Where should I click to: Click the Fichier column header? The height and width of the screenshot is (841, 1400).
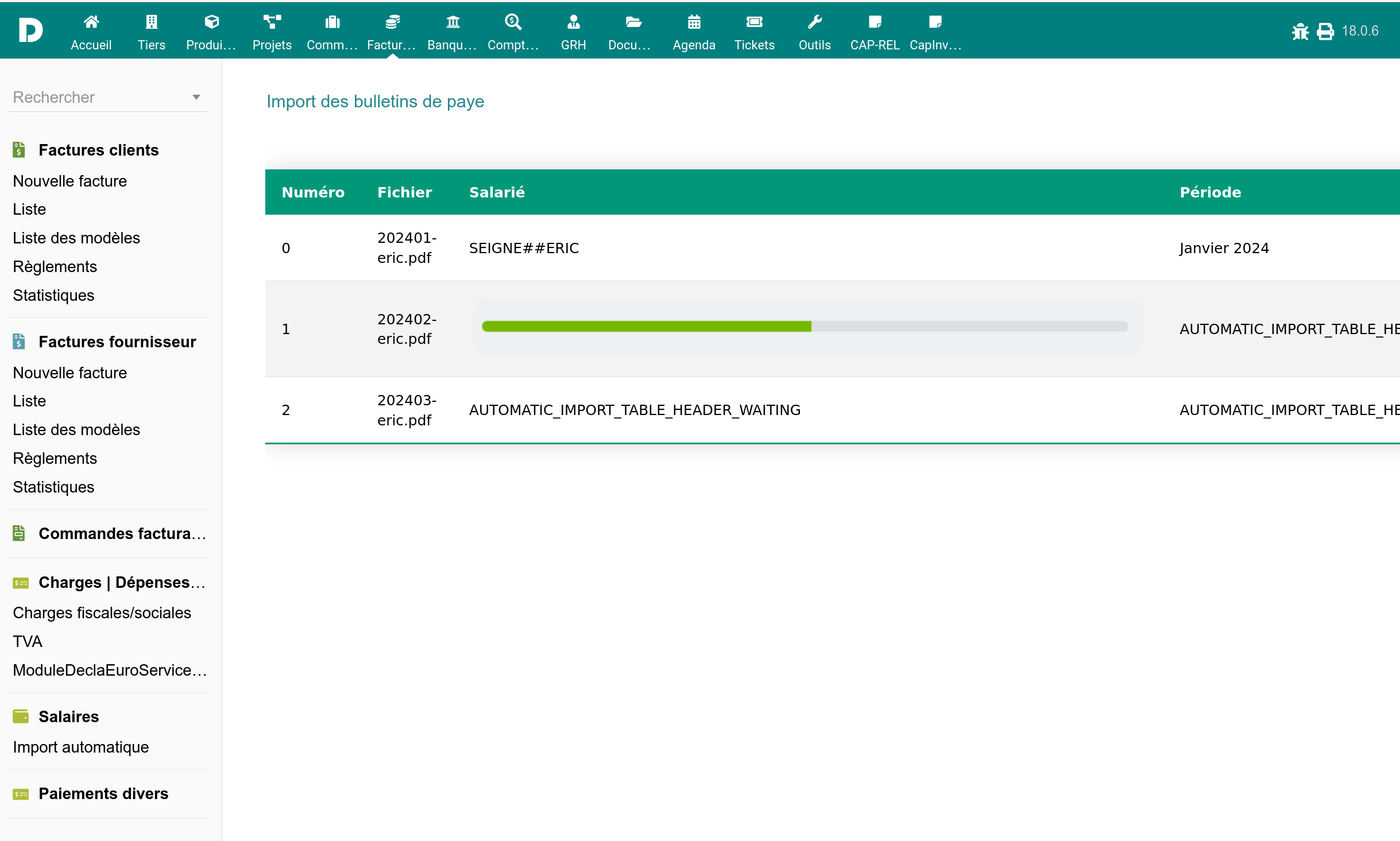pos(404,192)
